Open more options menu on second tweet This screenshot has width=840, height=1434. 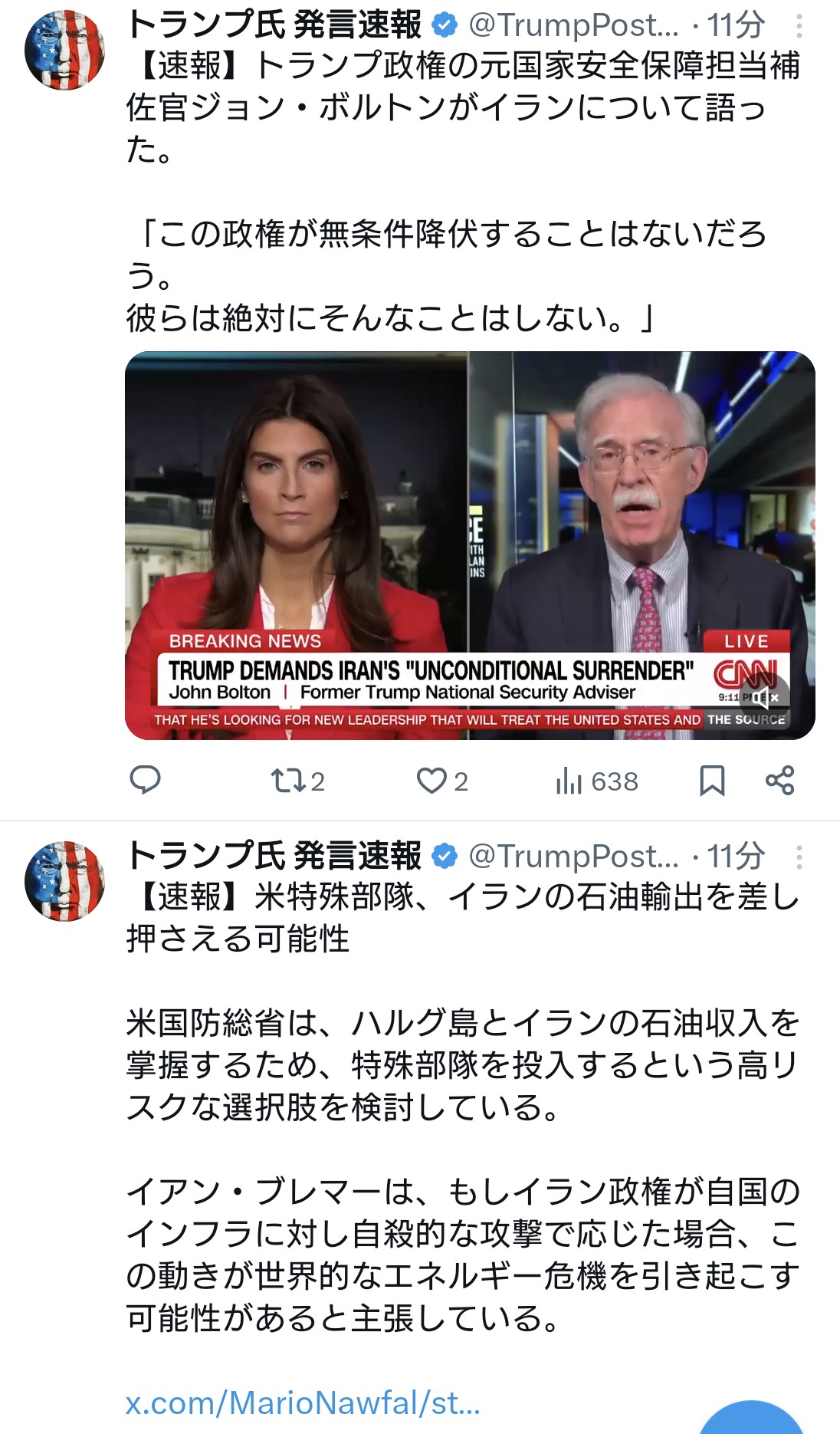pyautogui.click(x=799, y=857)
